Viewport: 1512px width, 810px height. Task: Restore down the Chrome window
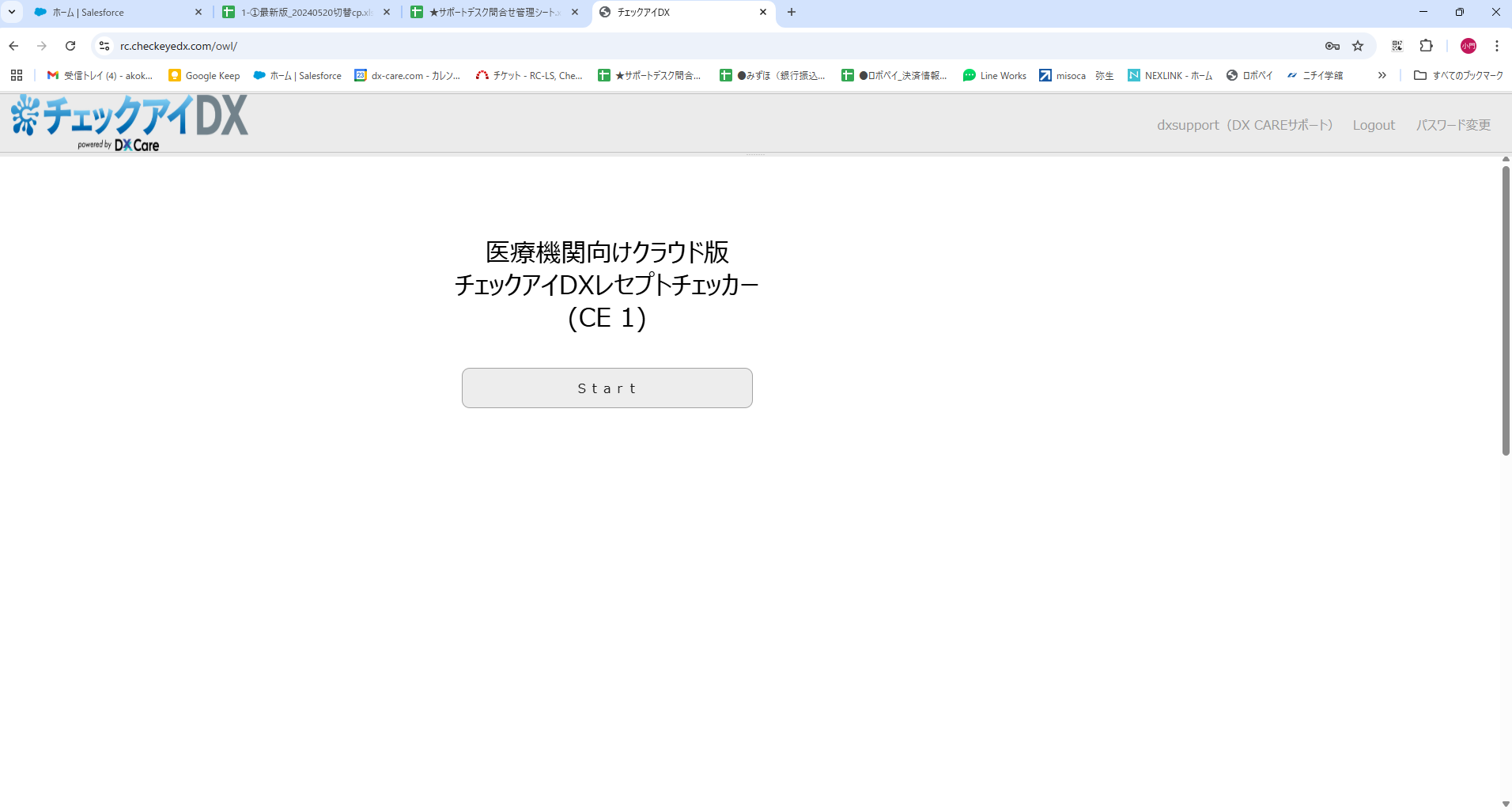coord(1459,12)
